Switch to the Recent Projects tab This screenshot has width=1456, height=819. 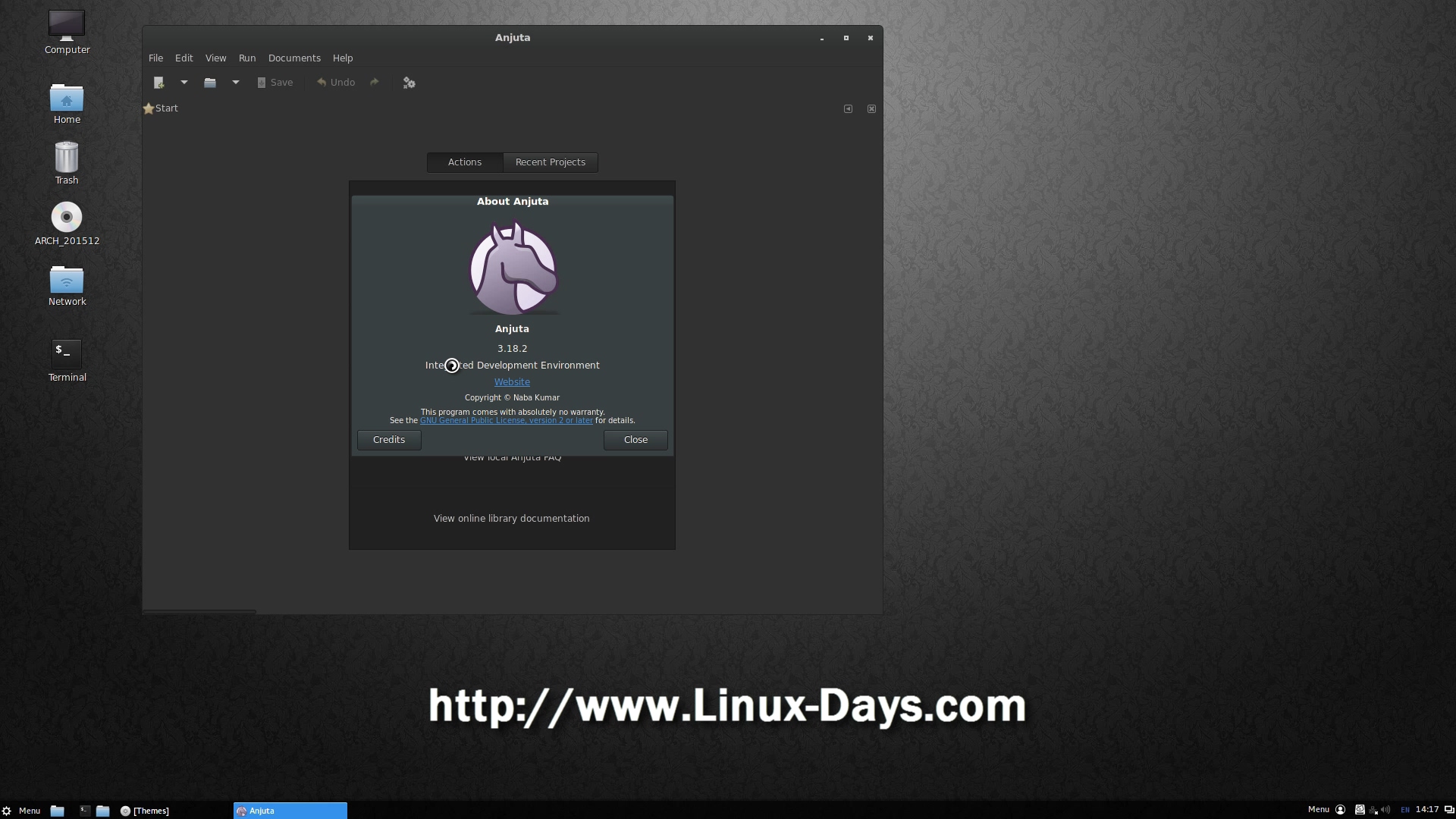tap(551, 162)
